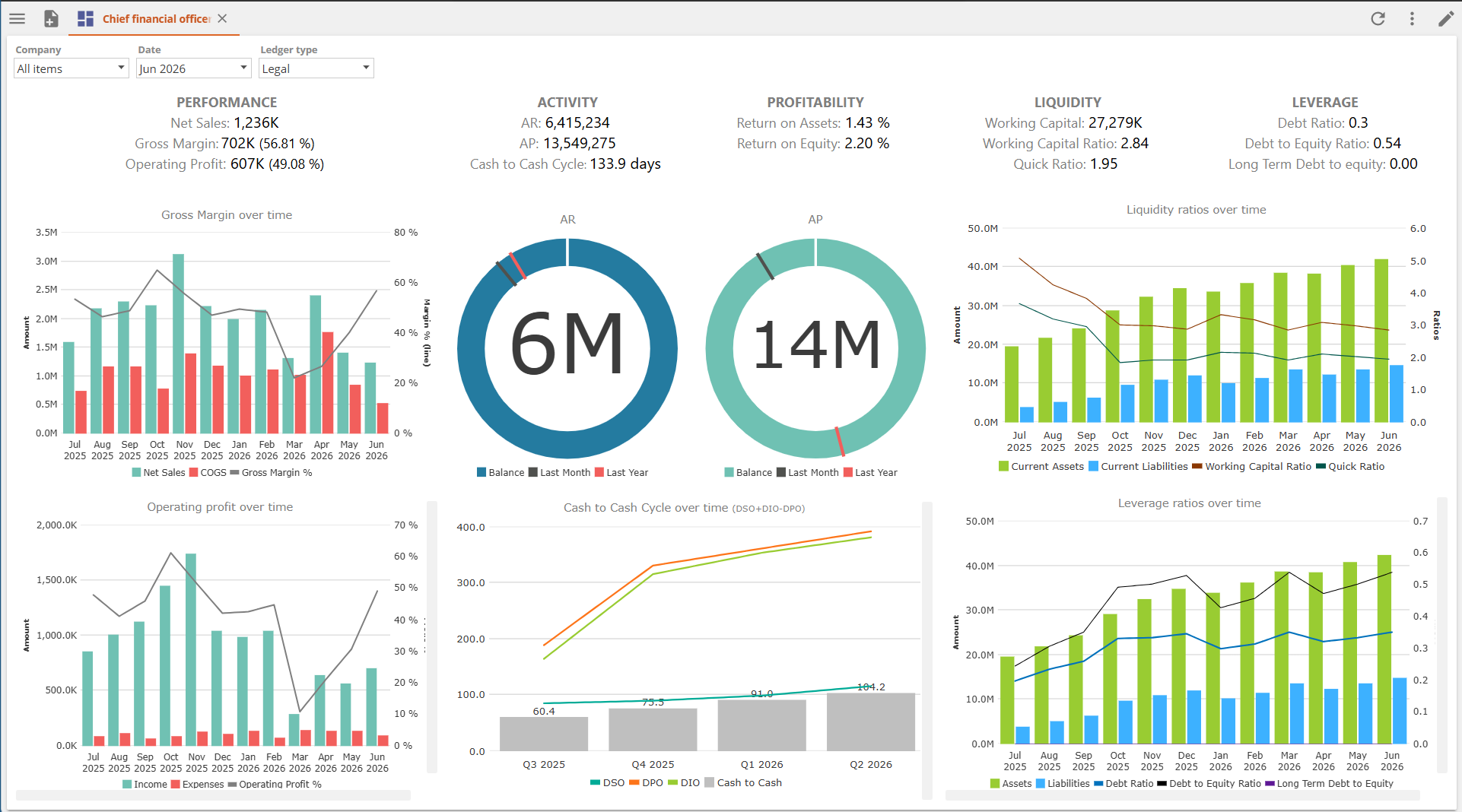Click AR value 6,415,234

coord(577,123)
